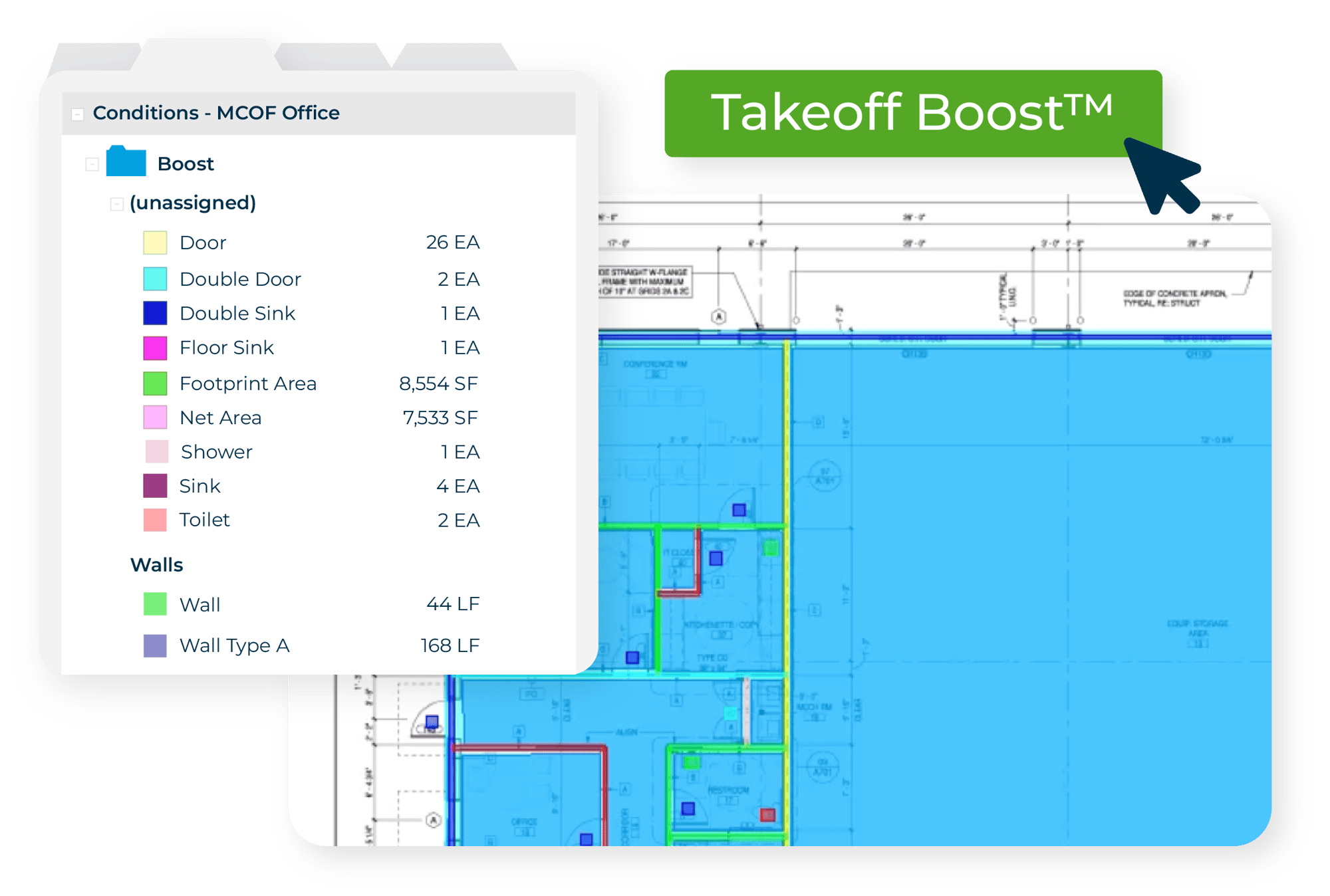
Task: Click the green square marker in restroom
Action: (692, 762)
